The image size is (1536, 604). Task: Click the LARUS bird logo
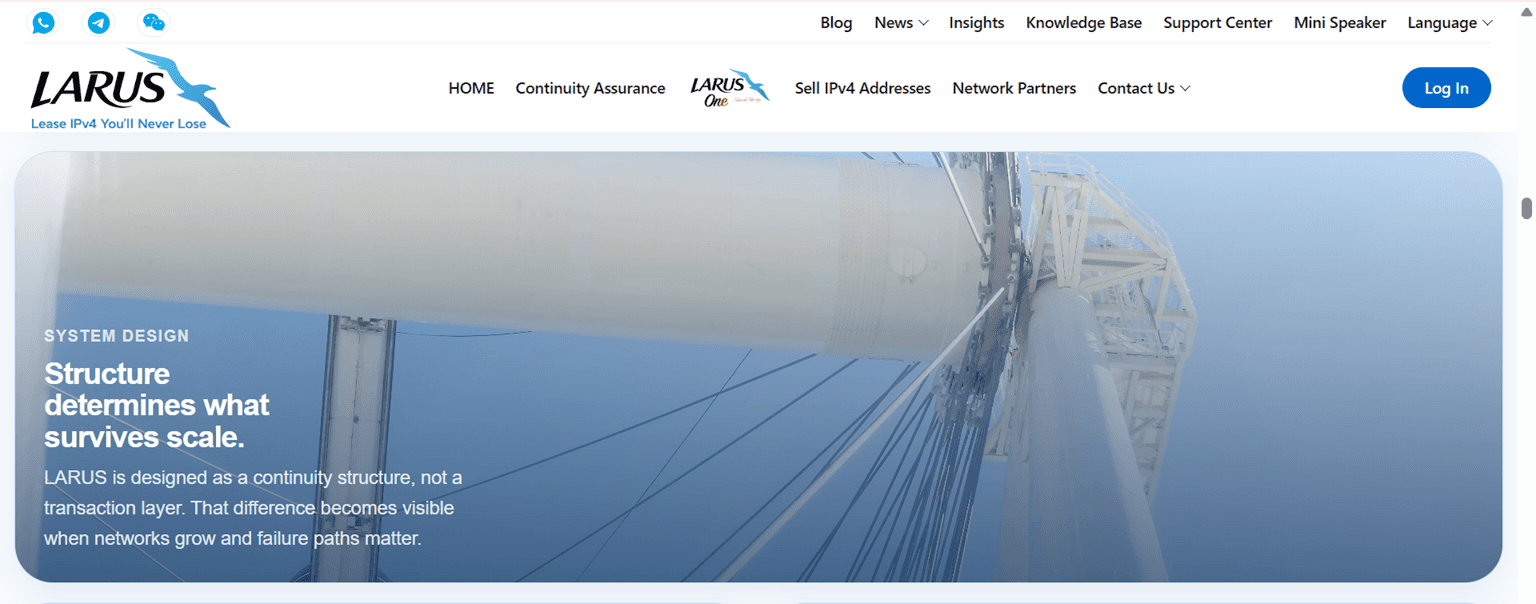click(130, 88)
